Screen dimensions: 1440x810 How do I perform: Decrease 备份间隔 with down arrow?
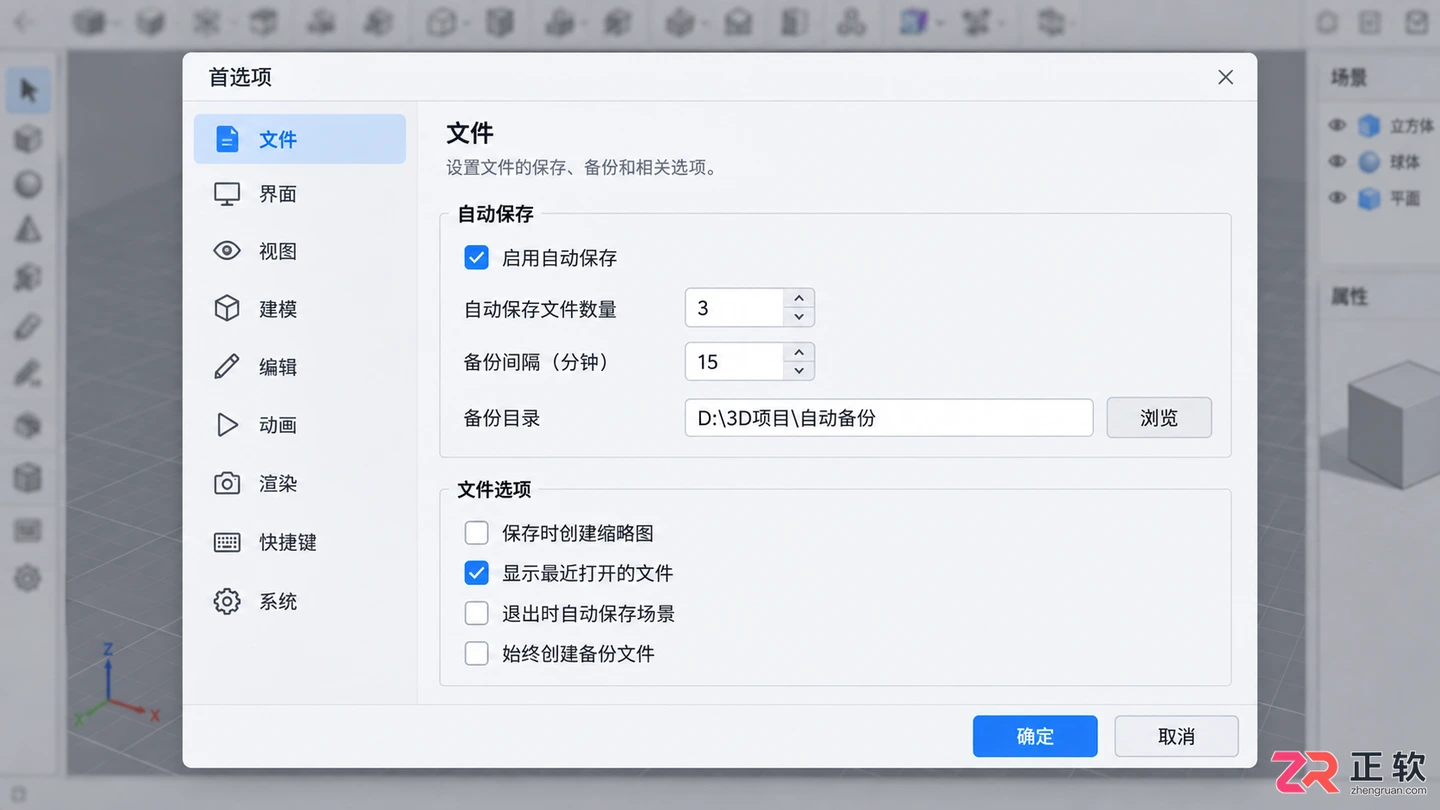point(798,371)
